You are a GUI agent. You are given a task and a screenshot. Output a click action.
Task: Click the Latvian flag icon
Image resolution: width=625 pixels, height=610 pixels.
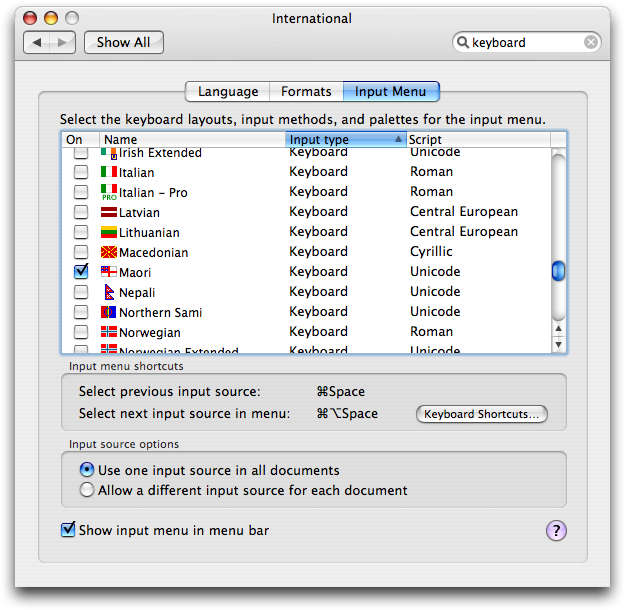pos(109,212)
